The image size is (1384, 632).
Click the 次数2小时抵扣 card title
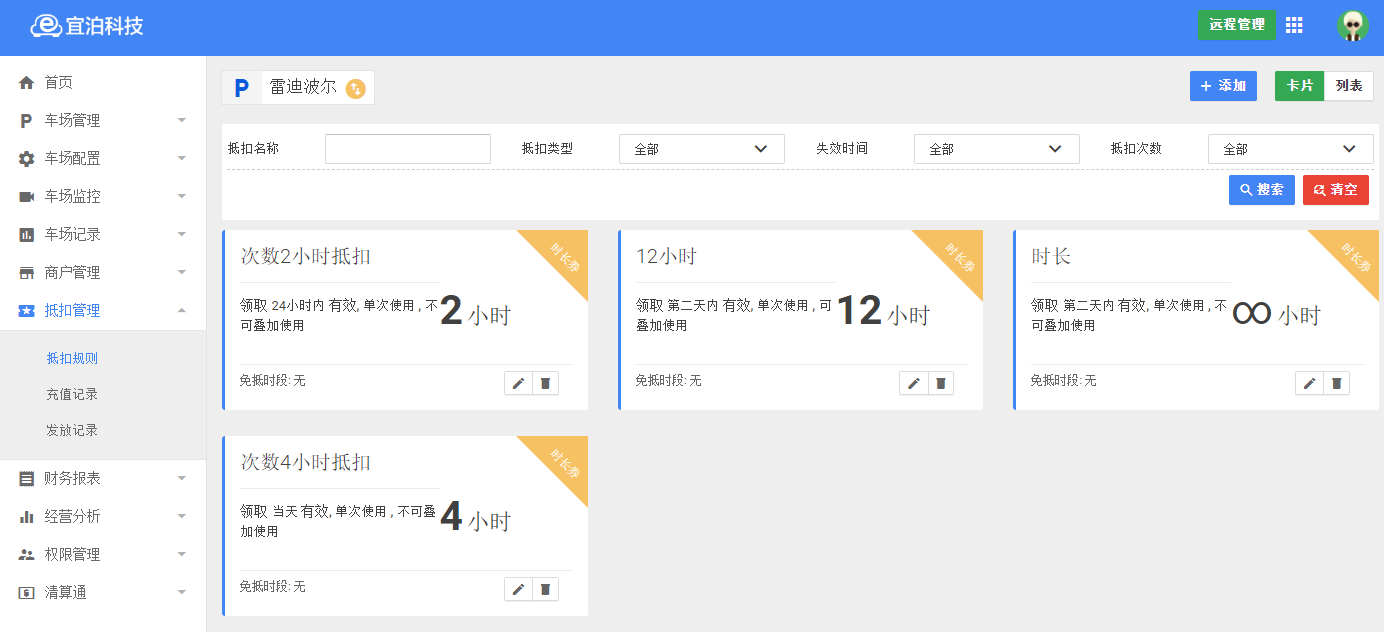pos(306,256)
